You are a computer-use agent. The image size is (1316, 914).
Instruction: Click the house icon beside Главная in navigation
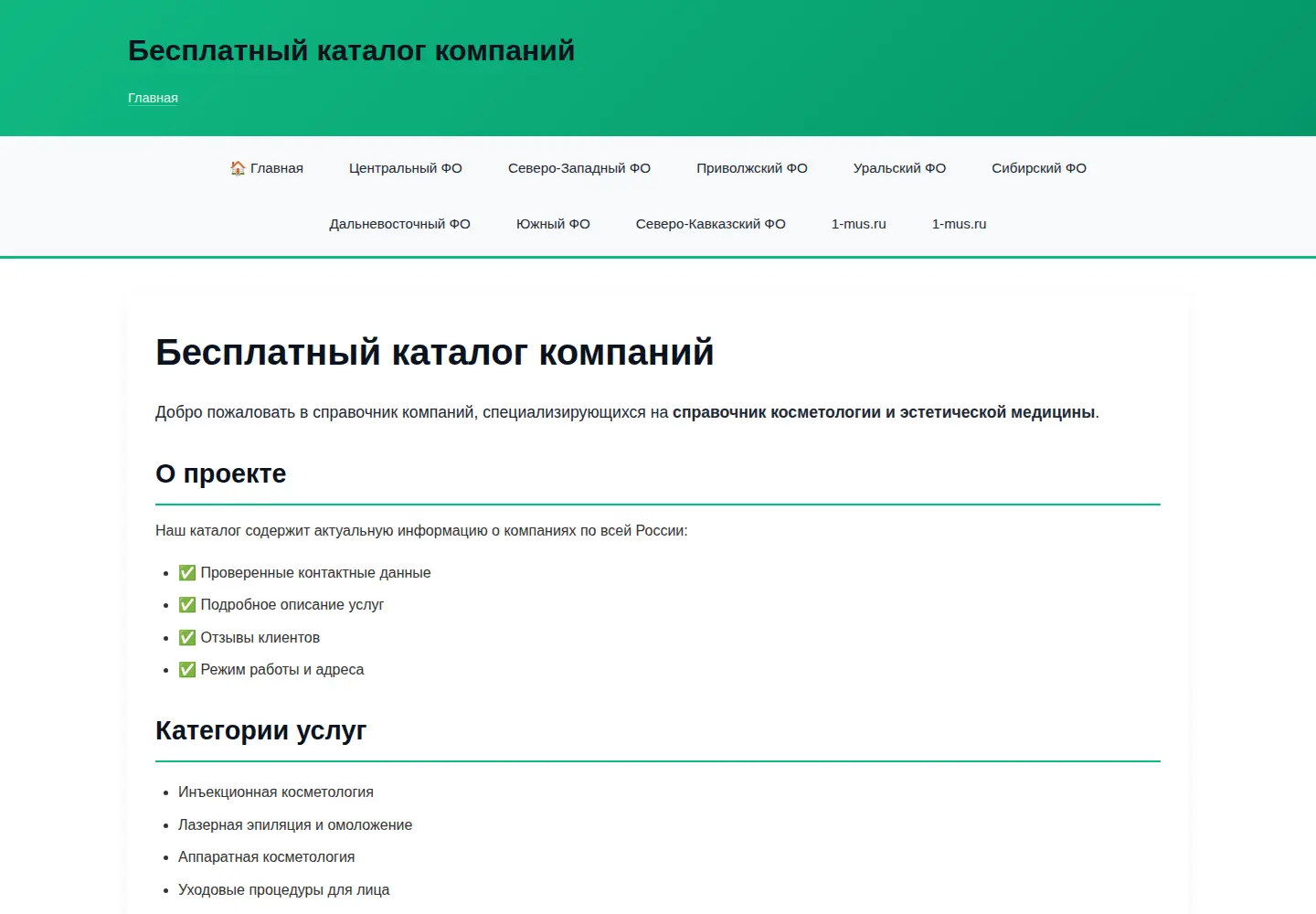click(238, 168)
